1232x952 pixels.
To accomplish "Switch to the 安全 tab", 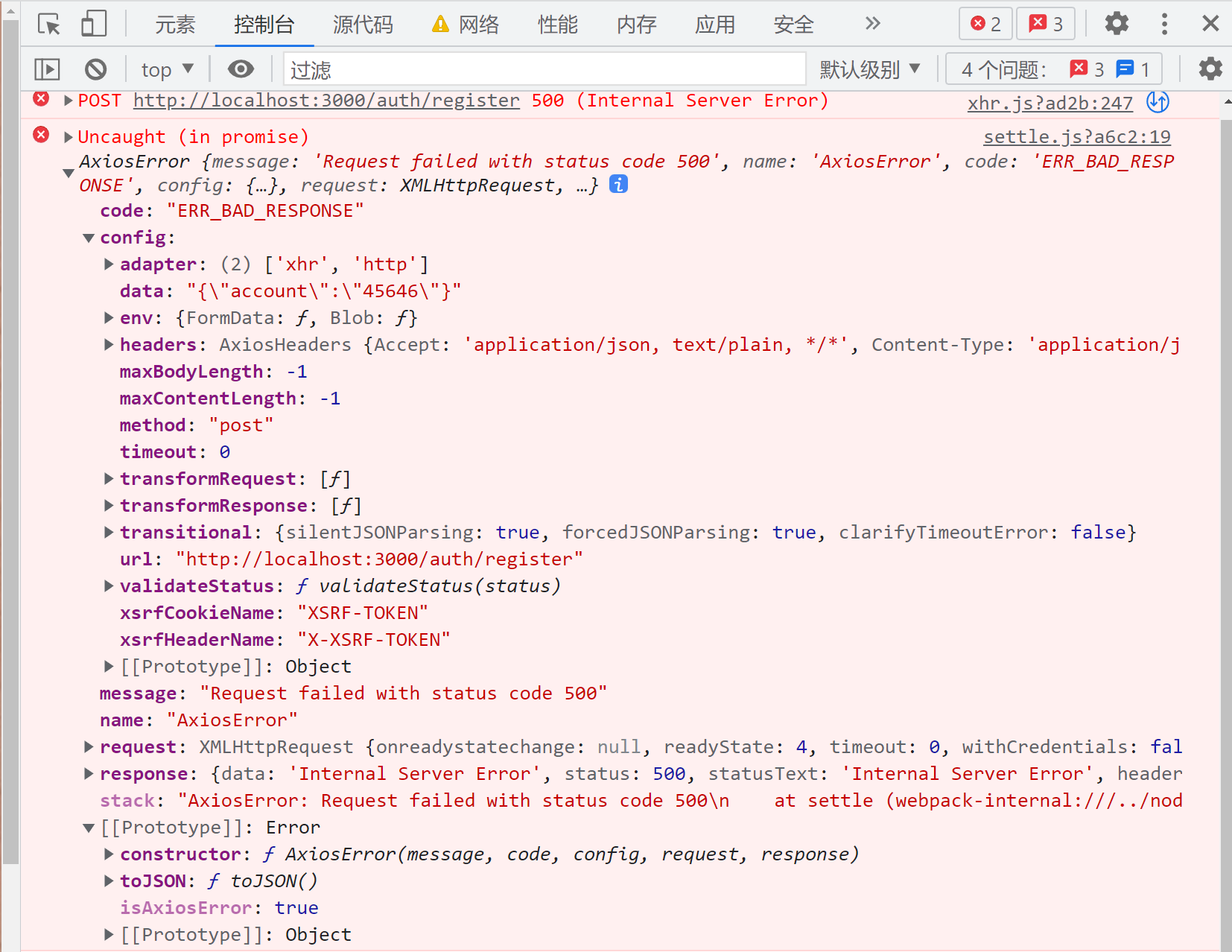I will pyautogui.click(x=794, y=25).
